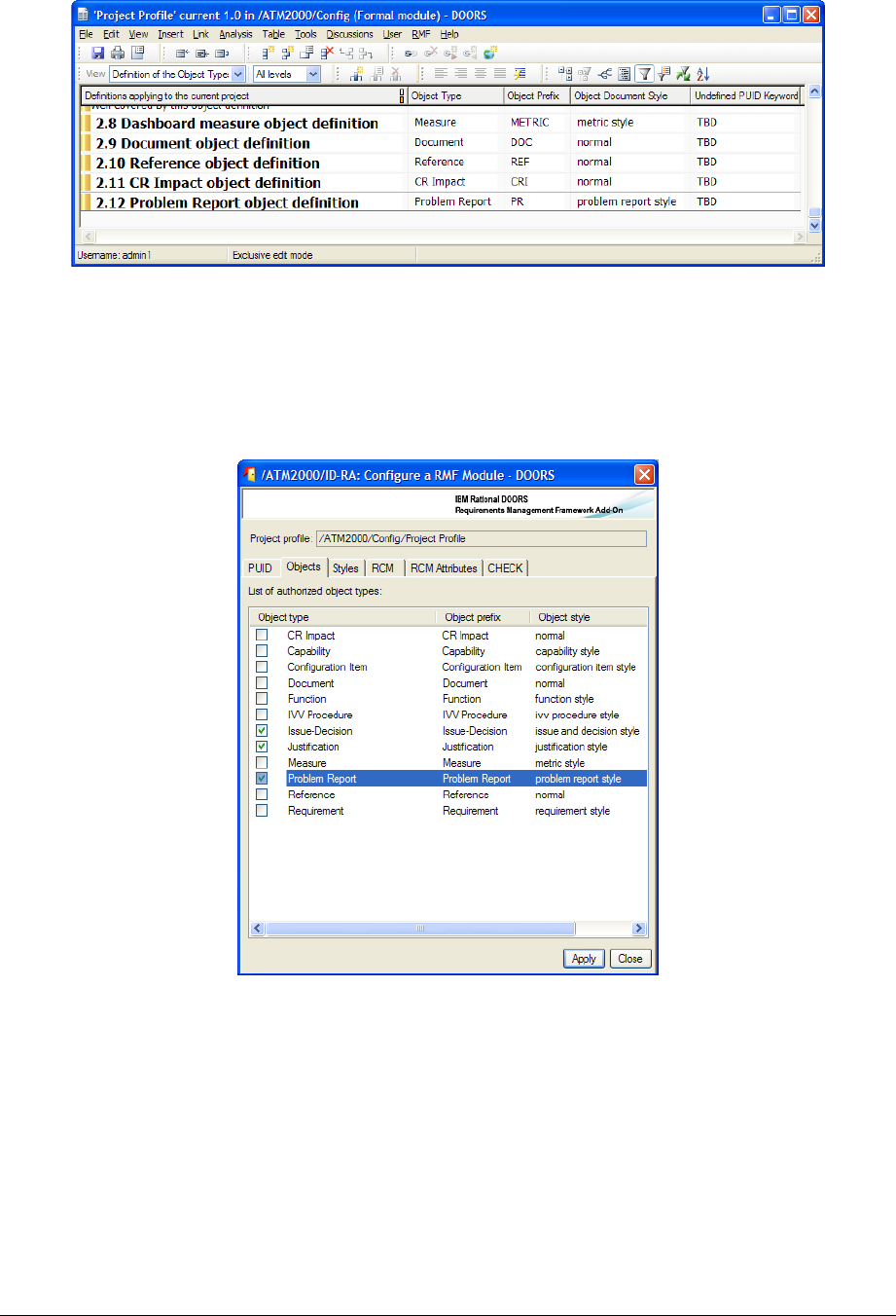Image resolution: width=896 pixels, height=1316 pixels.
Task: Open the Analysis menu
Action: click(235, 34)
